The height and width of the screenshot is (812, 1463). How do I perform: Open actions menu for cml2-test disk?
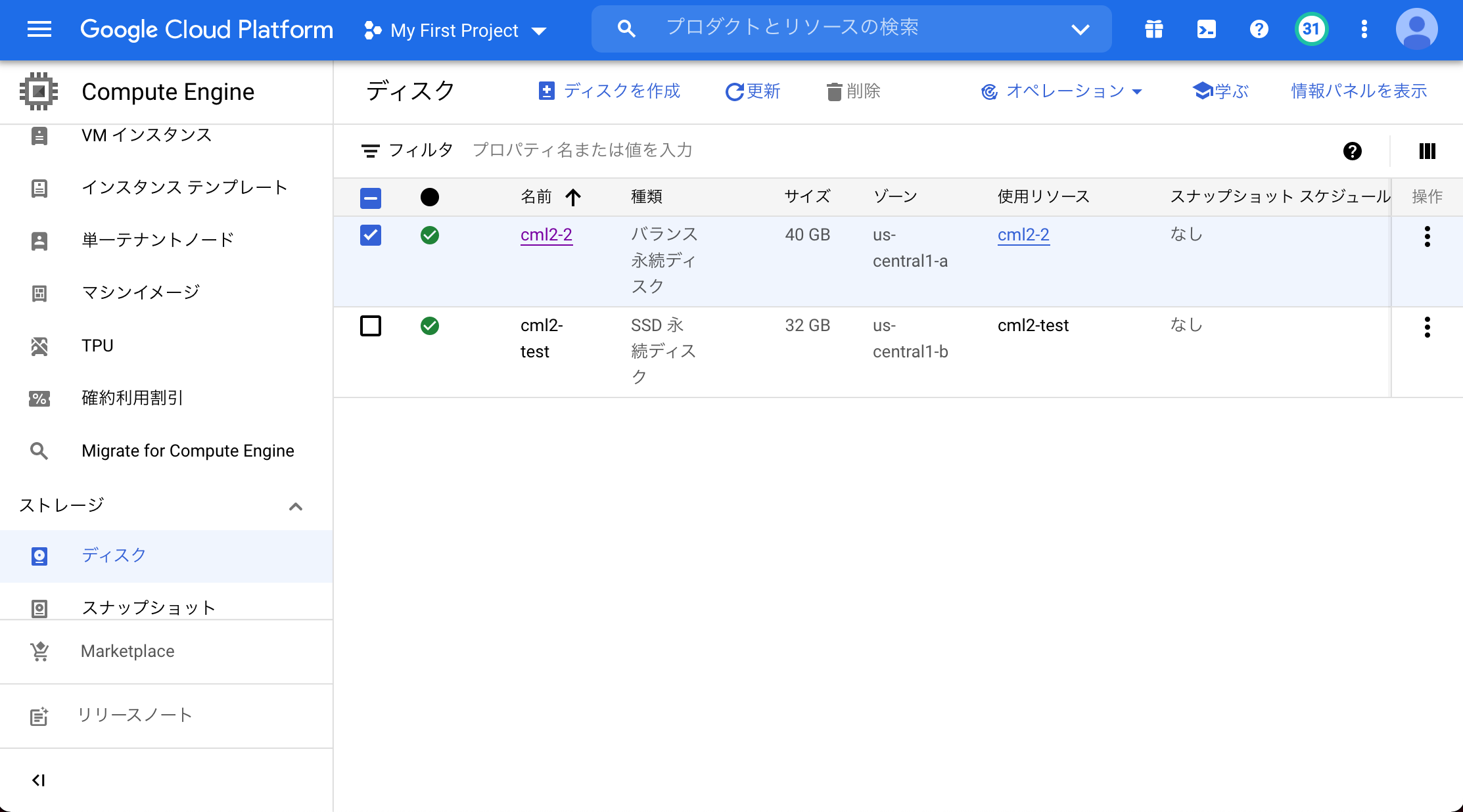1427,327
